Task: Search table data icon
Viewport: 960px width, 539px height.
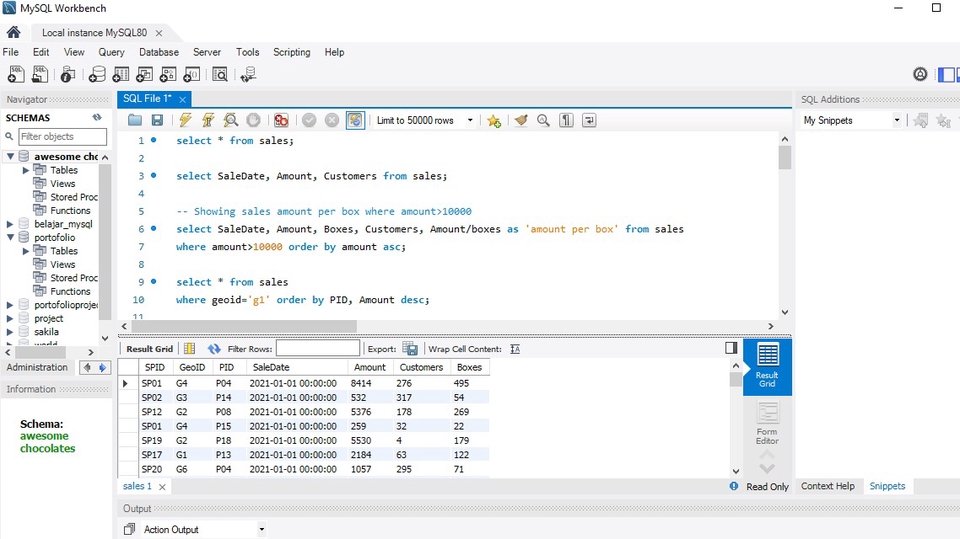Action: [x=220, y=74]
